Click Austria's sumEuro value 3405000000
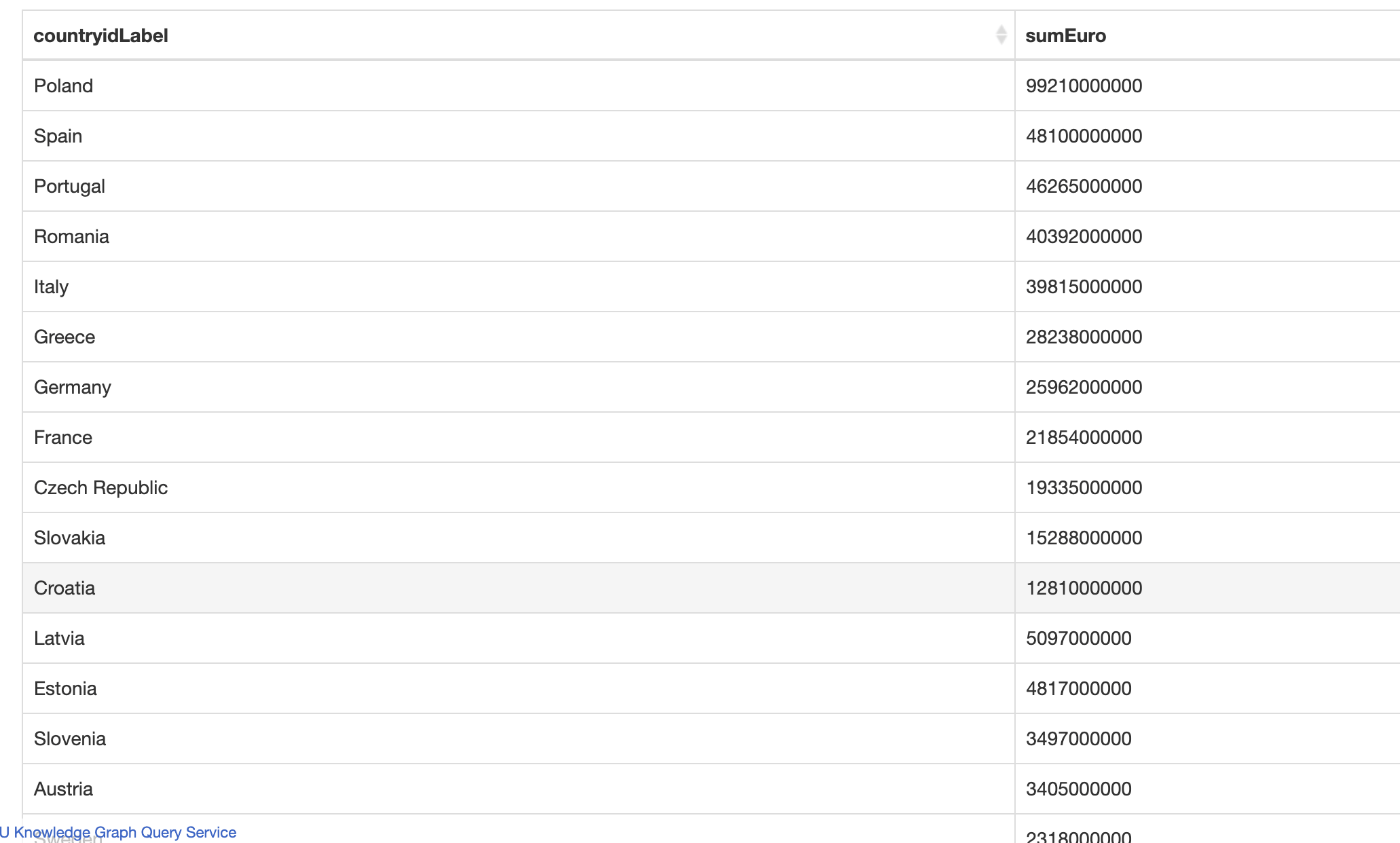1400x843 pixels. (1078, 789)
